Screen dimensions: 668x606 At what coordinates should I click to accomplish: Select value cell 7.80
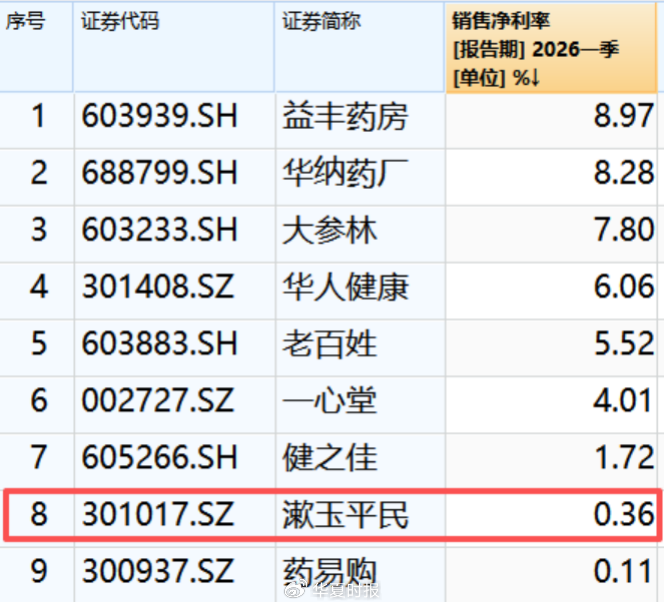pos(552,234)
